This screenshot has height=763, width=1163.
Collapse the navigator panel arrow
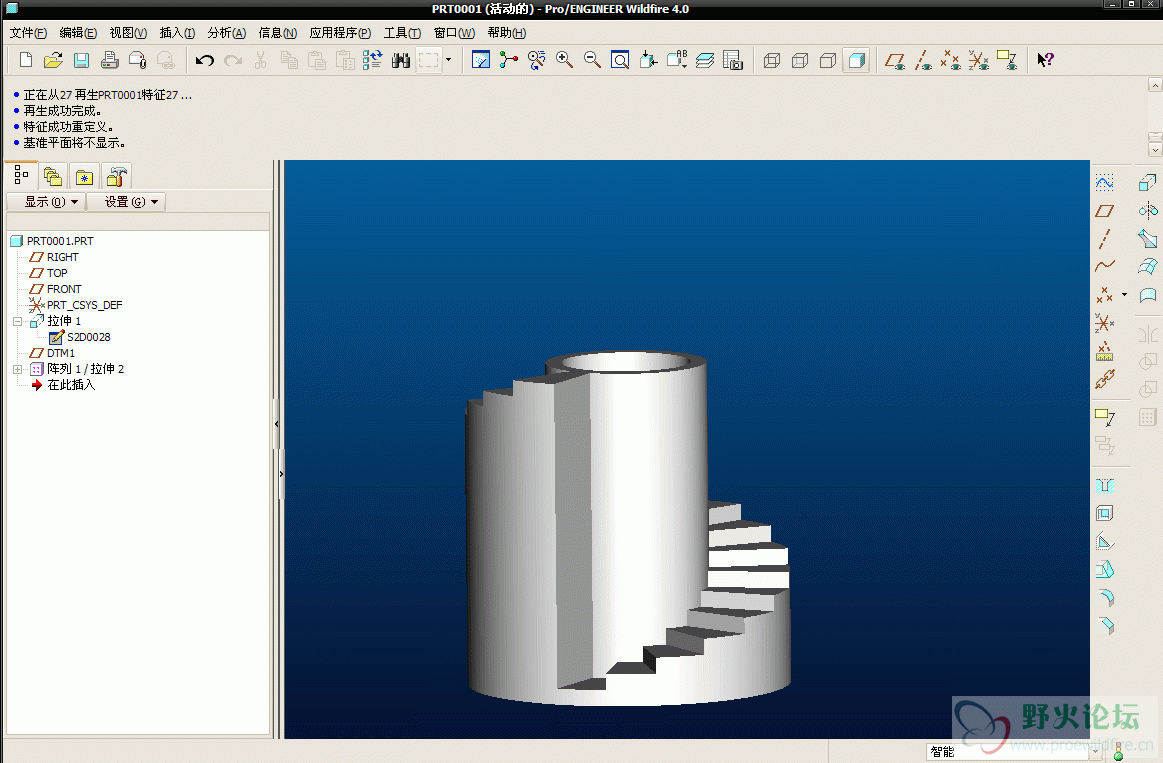[x=277, y=424]
